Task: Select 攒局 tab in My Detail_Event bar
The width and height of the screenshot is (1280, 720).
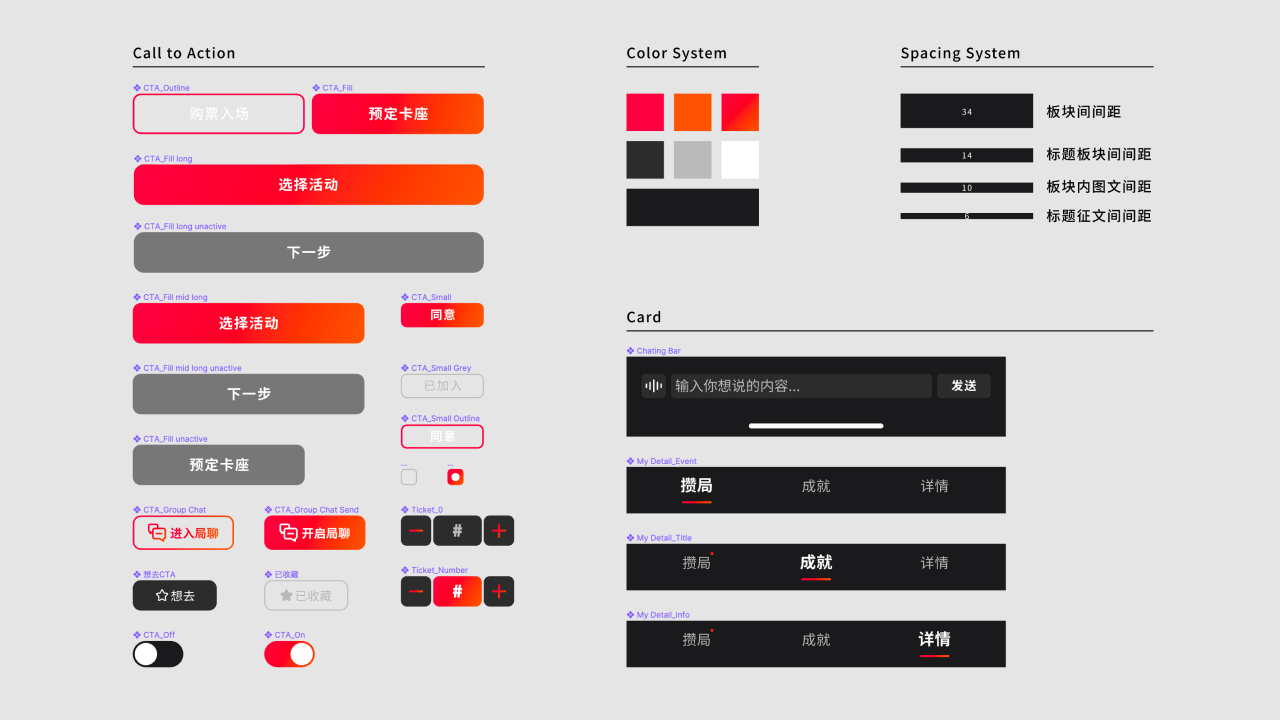Action: pos(696,486)
